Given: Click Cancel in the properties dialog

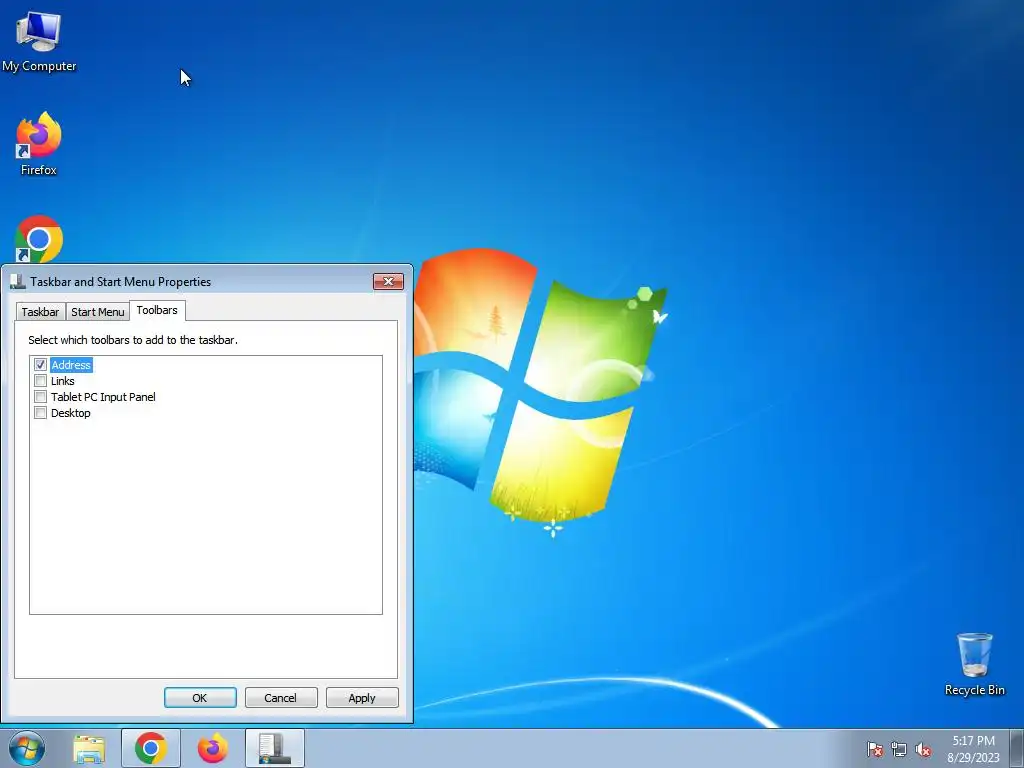Looking at the screenshot, I should tap(281, 697).
